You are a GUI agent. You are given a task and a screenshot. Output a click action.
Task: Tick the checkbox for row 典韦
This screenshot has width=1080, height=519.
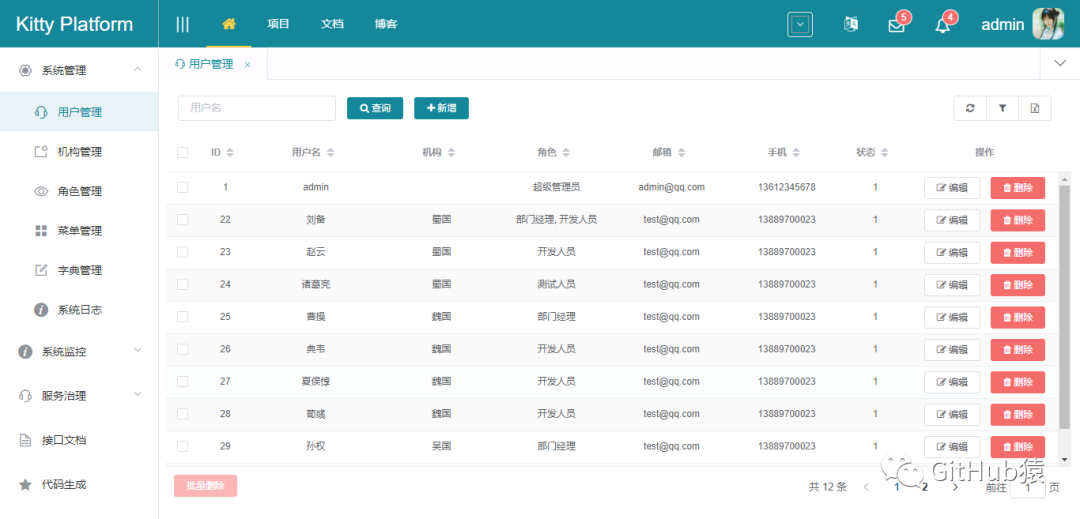[x=183, y=349]
